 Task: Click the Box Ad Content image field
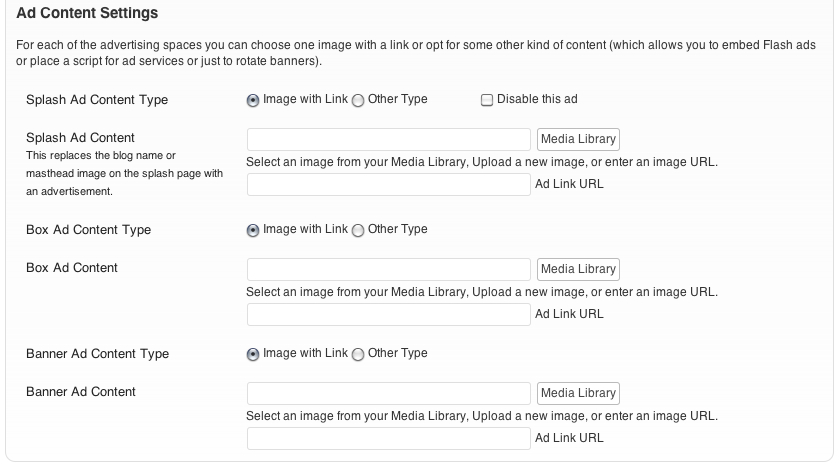(389, 269)
